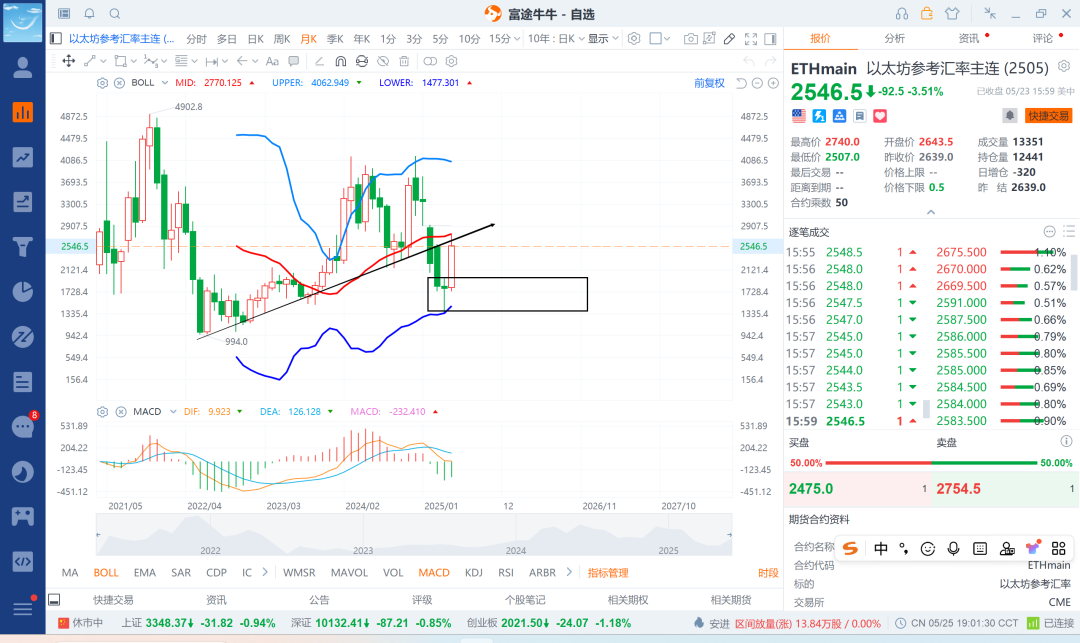Open the 显示 display dropdown
Viewport: 1080px width, 643px height.
tap(603, 39)
